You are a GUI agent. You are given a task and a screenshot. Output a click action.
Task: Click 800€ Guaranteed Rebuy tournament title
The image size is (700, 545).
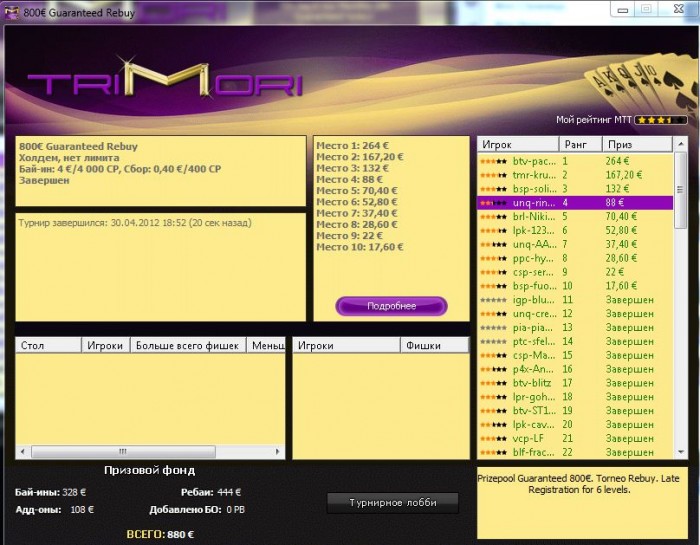78,146
